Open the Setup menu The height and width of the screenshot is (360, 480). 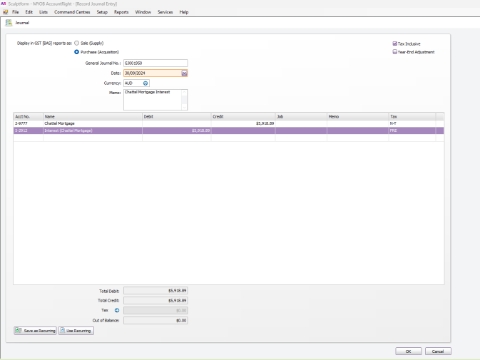pos(102,12)
